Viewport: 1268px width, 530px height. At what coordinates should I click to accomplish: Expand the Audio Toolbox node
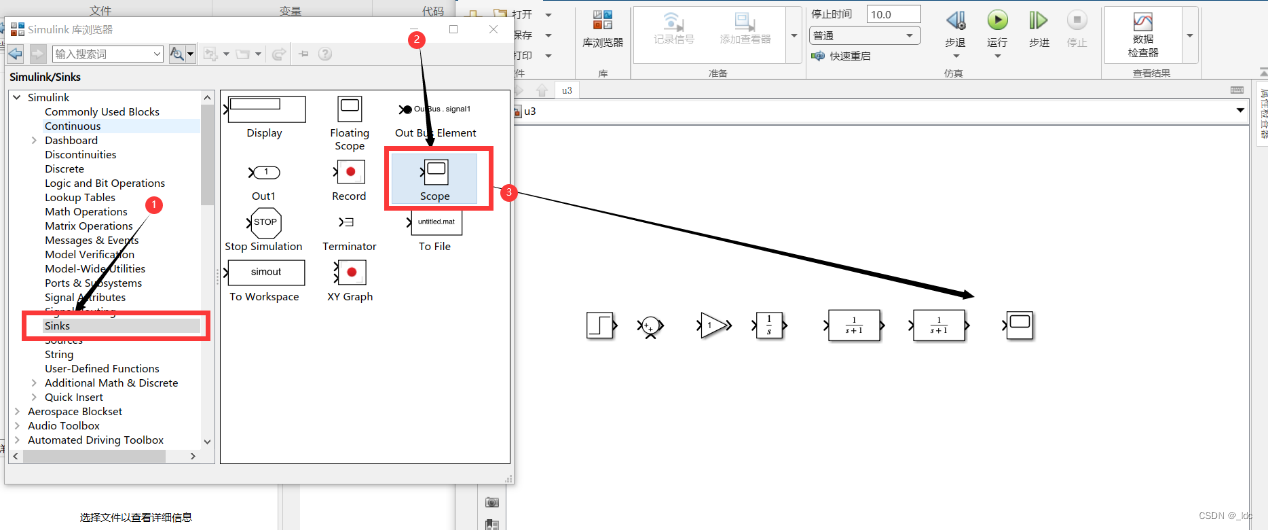[x=17, y=426]
